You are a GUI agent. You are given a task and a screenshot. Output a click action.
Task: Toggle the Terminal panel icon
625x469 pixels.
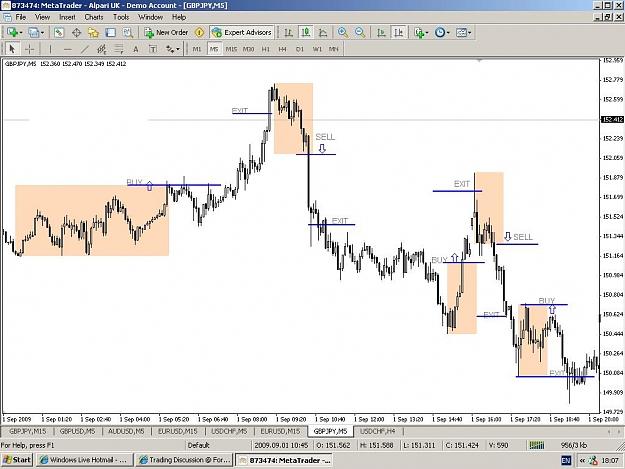click(x=110, y=32)
